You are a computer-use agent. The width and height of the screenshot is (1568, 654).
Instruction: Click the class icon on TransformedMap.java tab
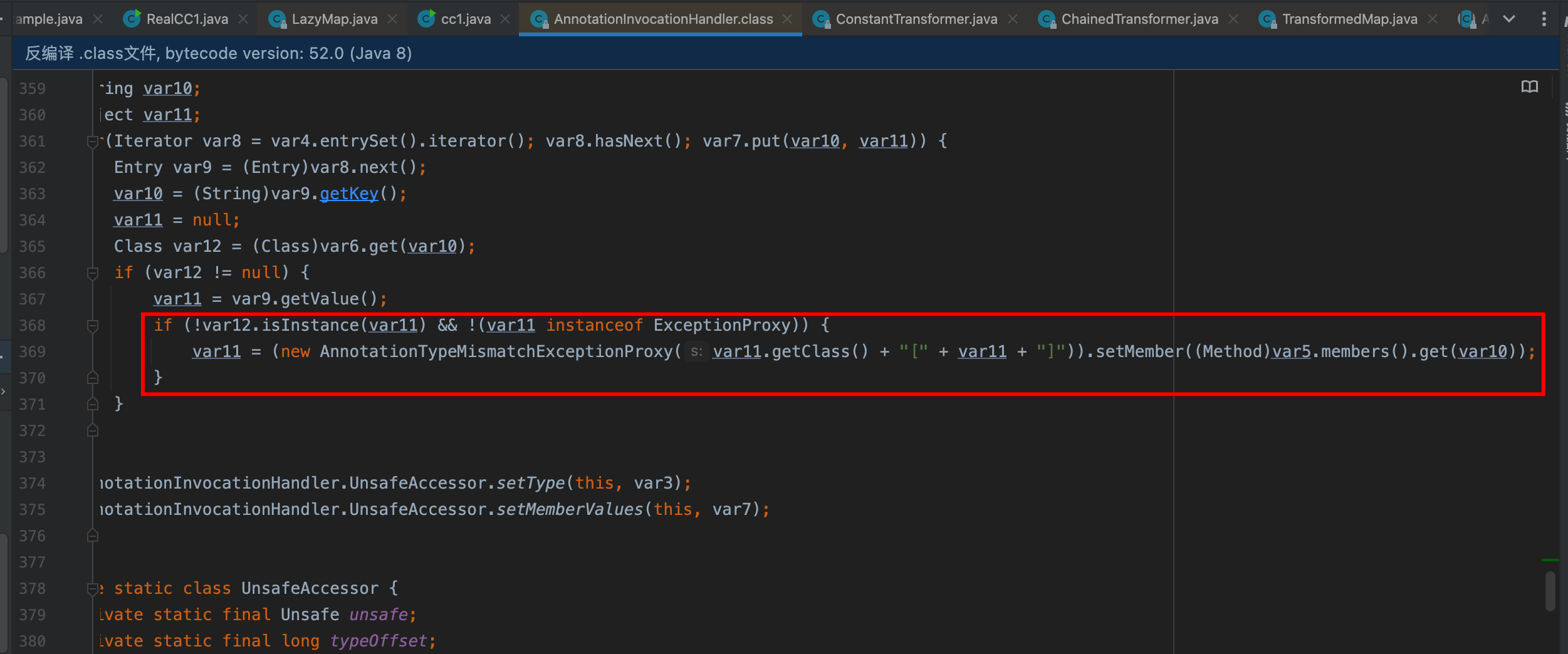pos(1267,19)
